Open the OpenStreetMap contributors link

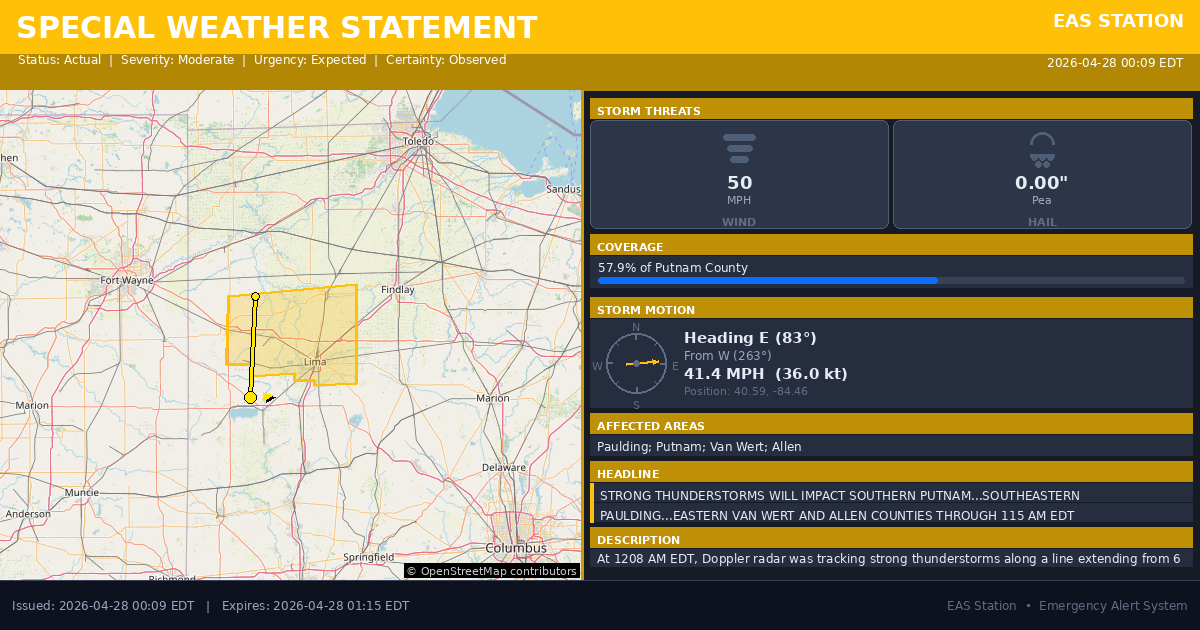click(491, 571)
